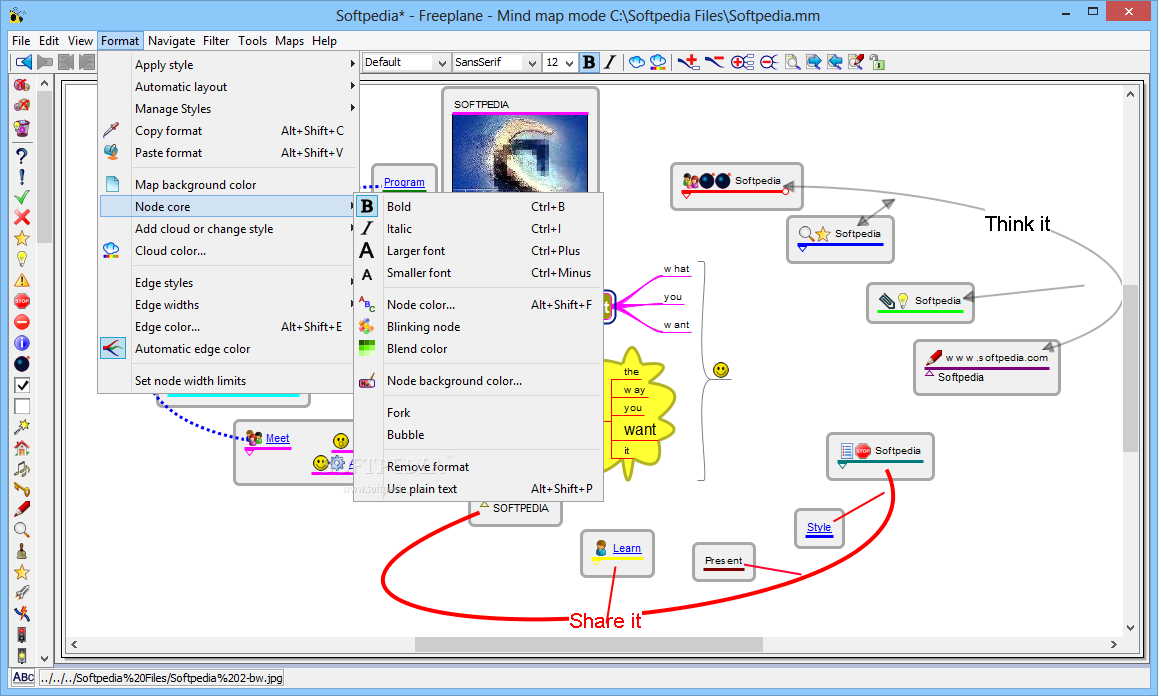Viewport: 1158px width, 696px height.
Task: Open the File menu
Action: (21, 41)
